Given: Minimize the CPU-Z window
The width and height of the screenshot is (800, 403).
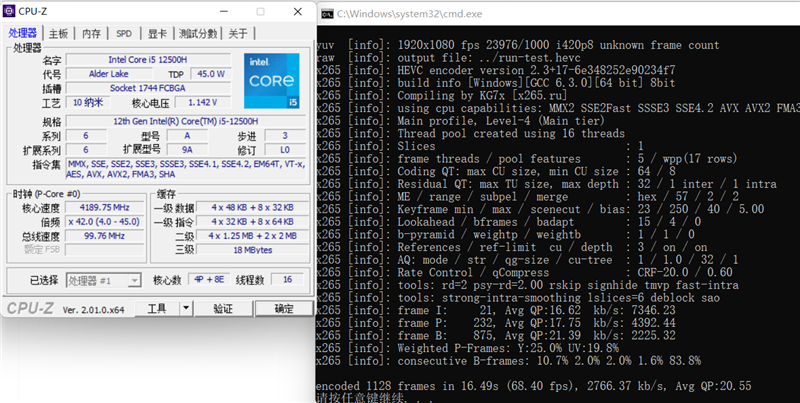Looking at the screenshot, I should (x=223, y=12).
